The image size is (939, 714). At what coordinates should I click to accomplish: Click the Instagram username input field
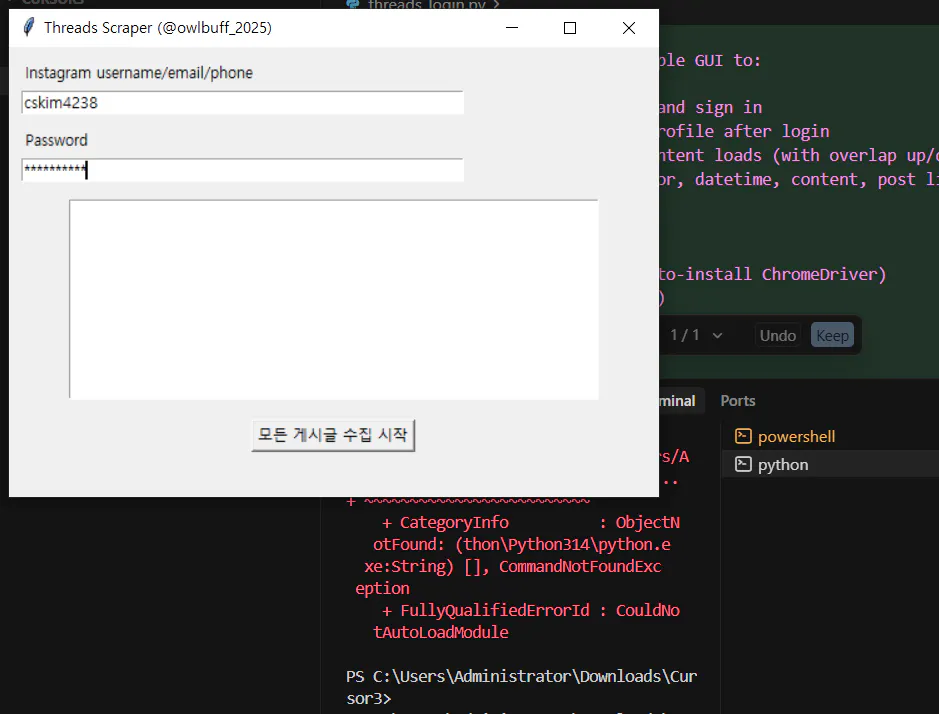(243, 103)
